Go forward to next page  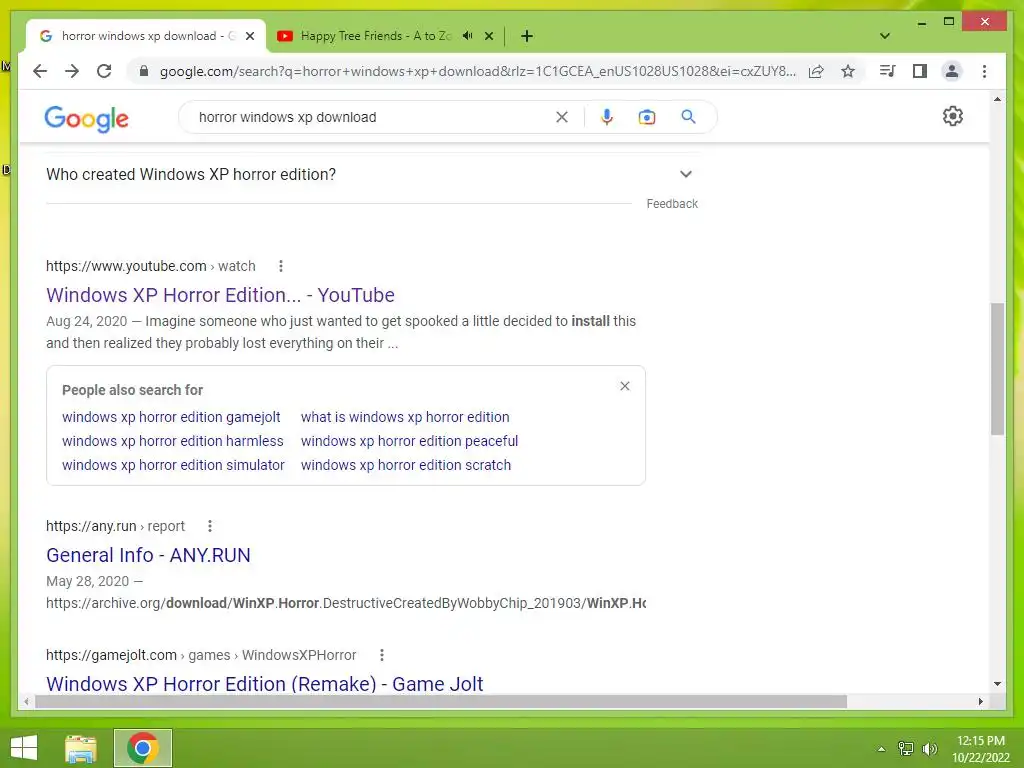(x=72, y=71)
